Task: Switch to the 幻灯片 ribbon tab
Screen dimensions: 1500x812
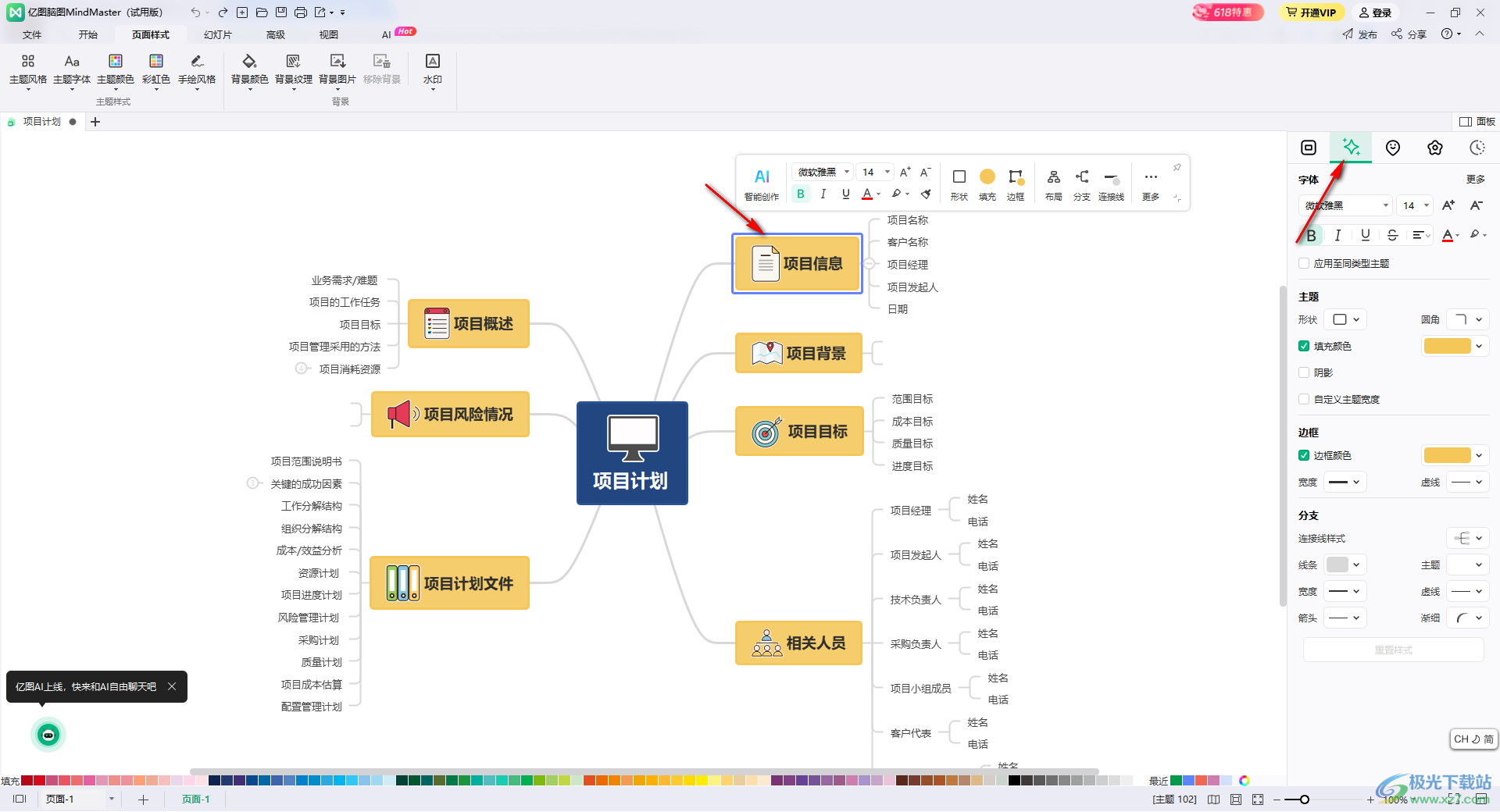Action: 218,34
